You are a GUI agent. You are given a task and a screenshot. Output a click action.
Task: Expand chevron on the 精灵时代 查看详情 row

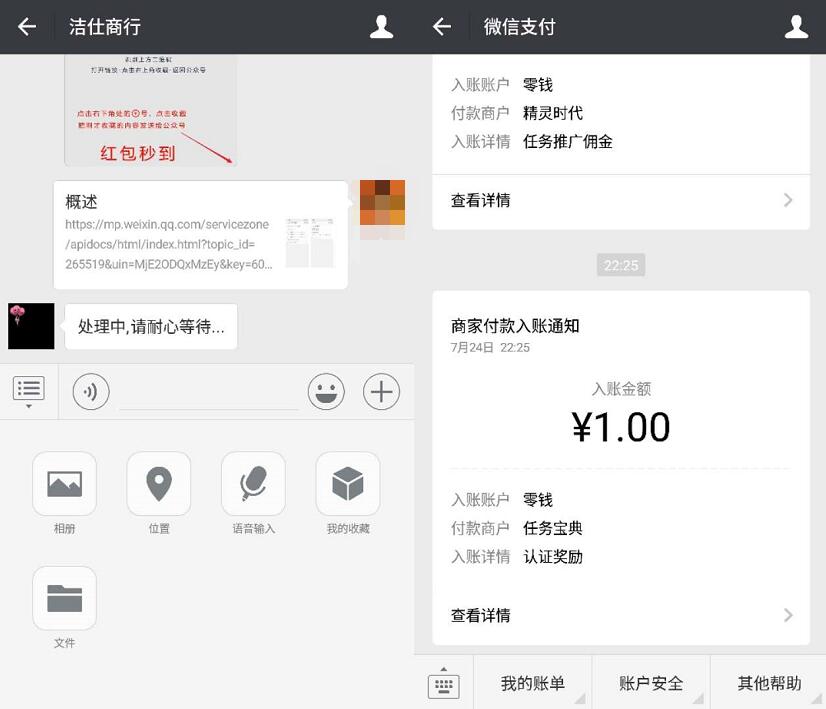coord(788,200)
